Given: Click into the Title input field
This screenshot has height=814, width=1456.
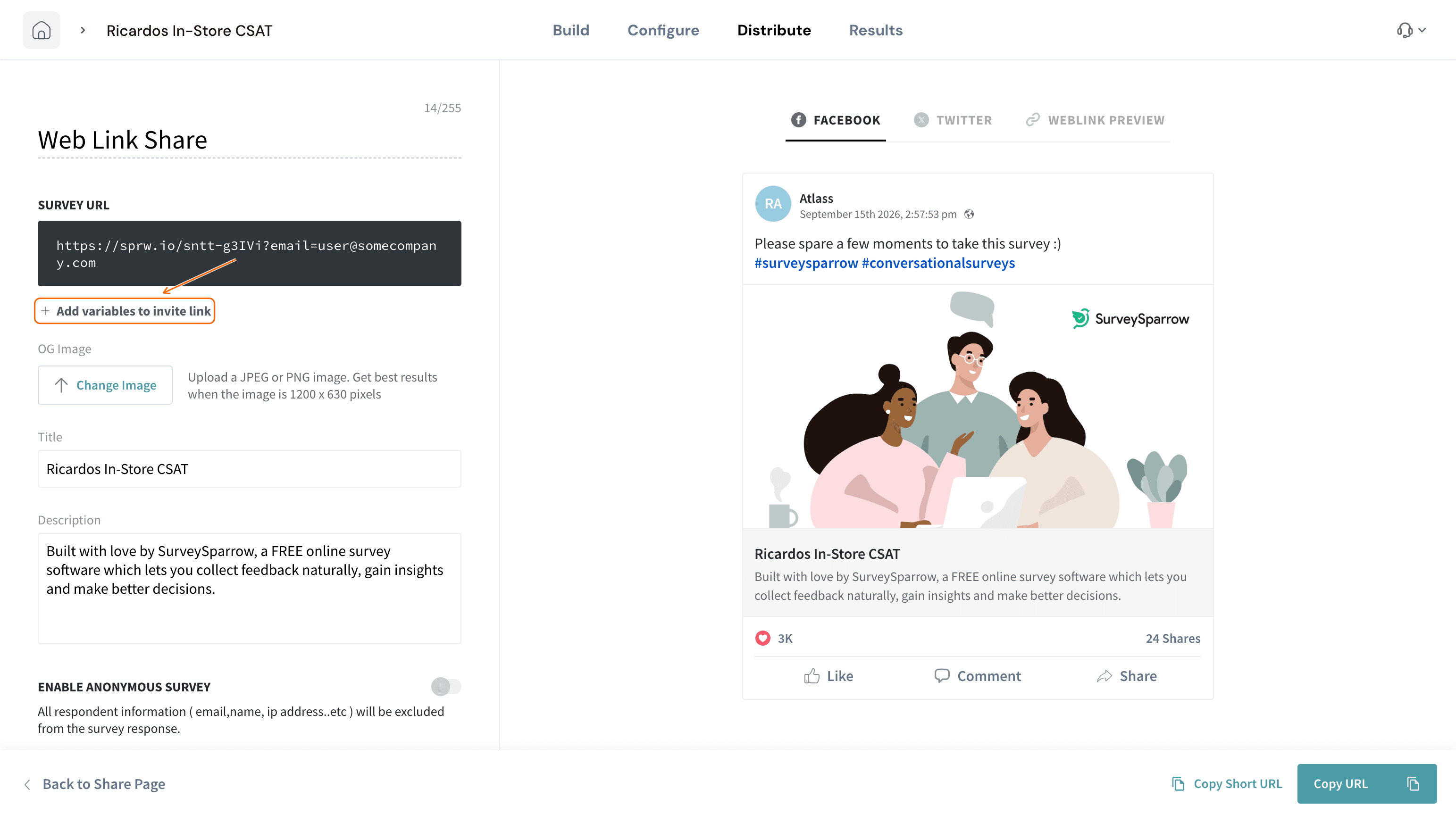Looking at the screenshot, I should point(249,469).
